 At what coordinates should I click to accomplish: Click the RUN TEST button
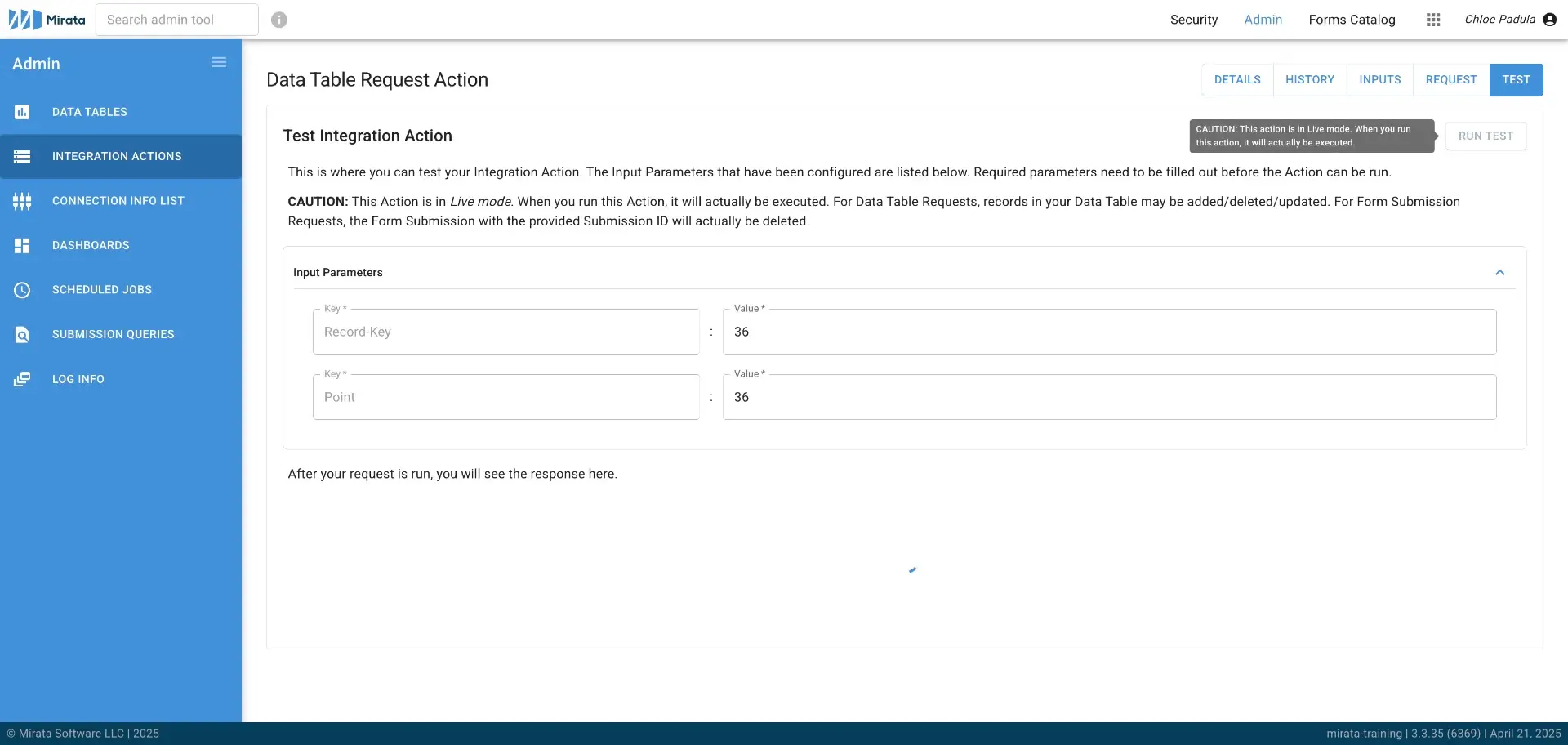click(x=1486, y=136)
